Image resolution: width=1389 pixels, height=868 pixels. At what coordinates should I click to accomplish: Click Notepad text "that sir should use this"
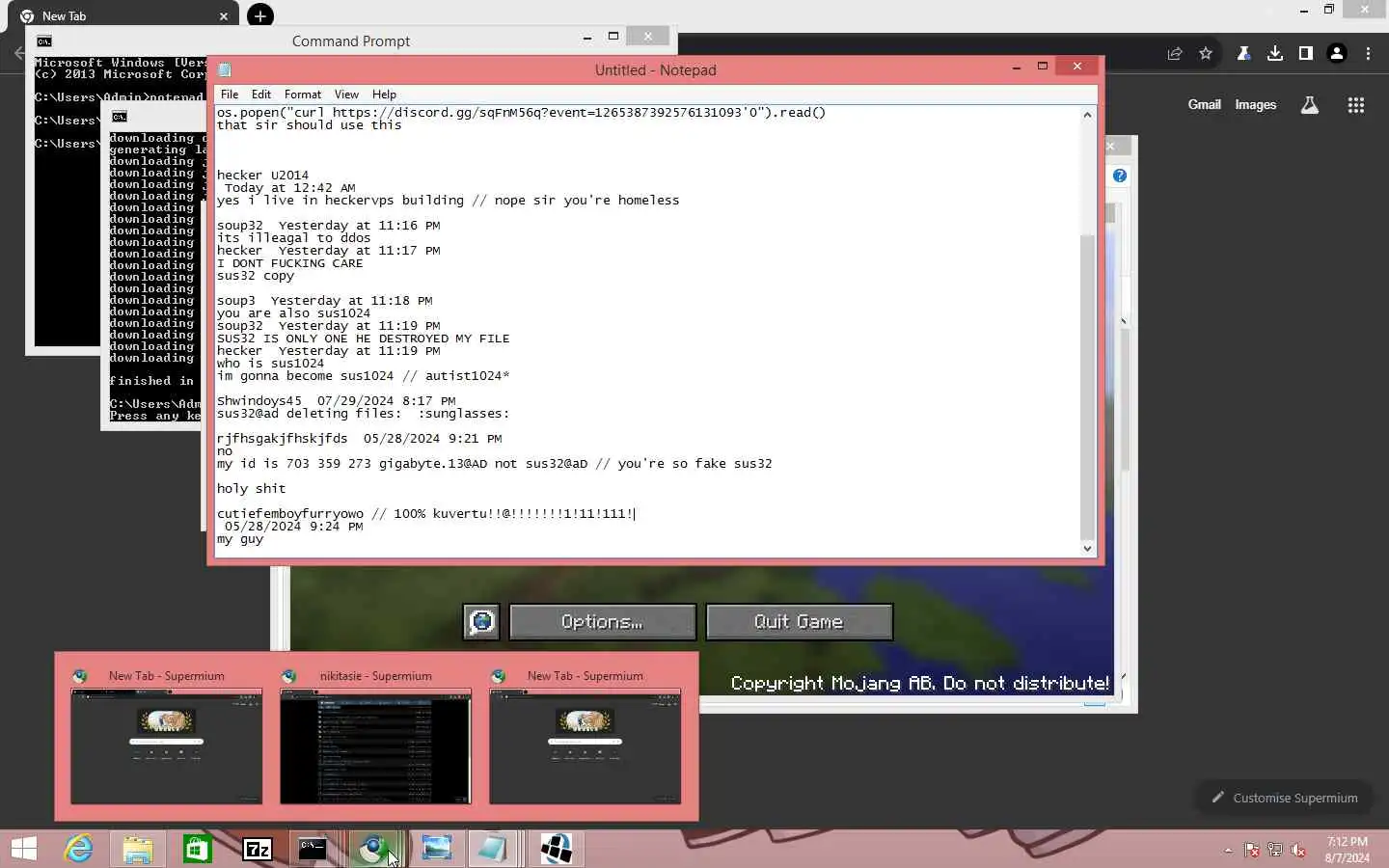pos(309,125)
